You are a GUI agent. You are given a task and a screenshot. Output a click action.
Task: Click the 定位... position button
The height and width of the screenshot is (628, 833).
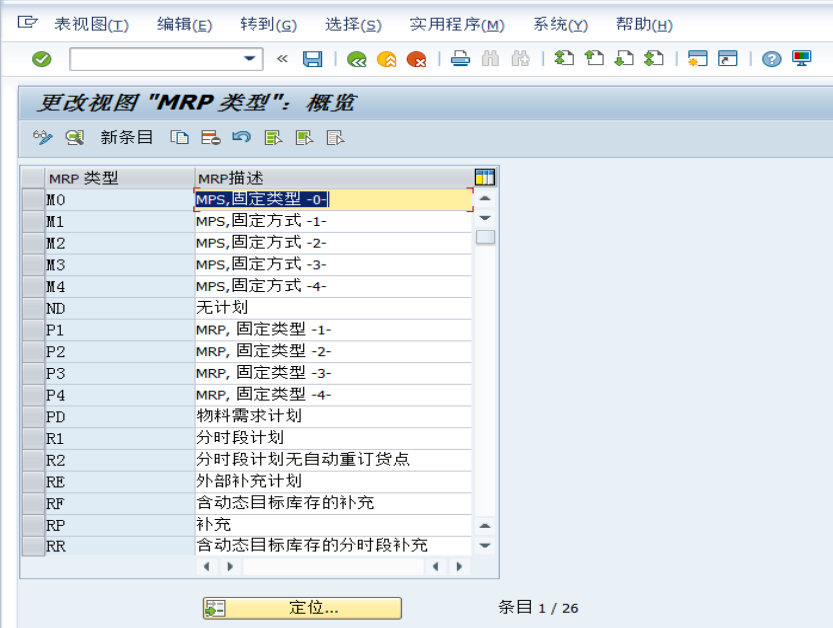pos(302,608)
